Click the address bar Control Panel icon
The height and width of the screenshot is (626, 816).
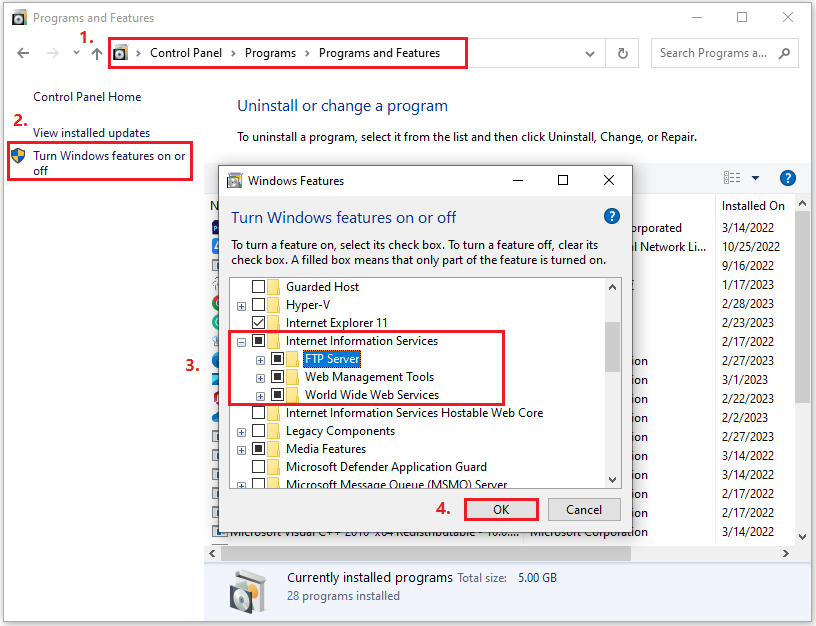tap(120, 53)
